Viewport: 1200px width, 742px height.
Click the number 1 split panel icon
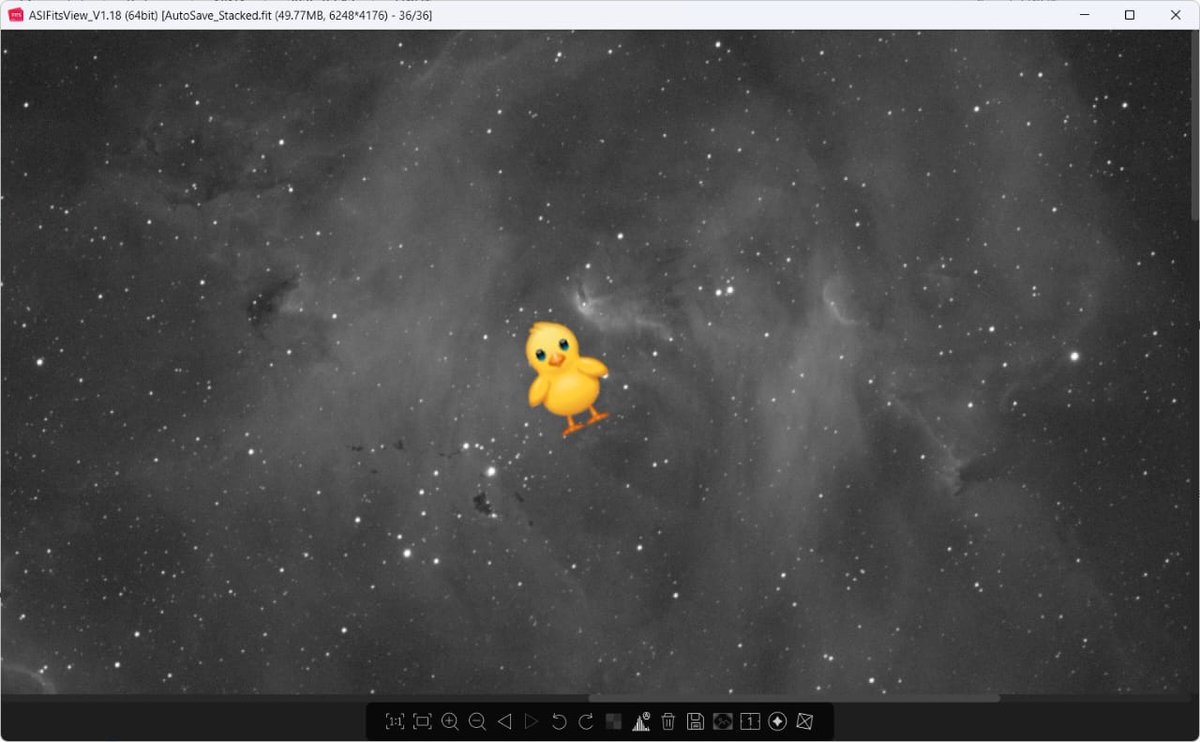coord(750,721)
